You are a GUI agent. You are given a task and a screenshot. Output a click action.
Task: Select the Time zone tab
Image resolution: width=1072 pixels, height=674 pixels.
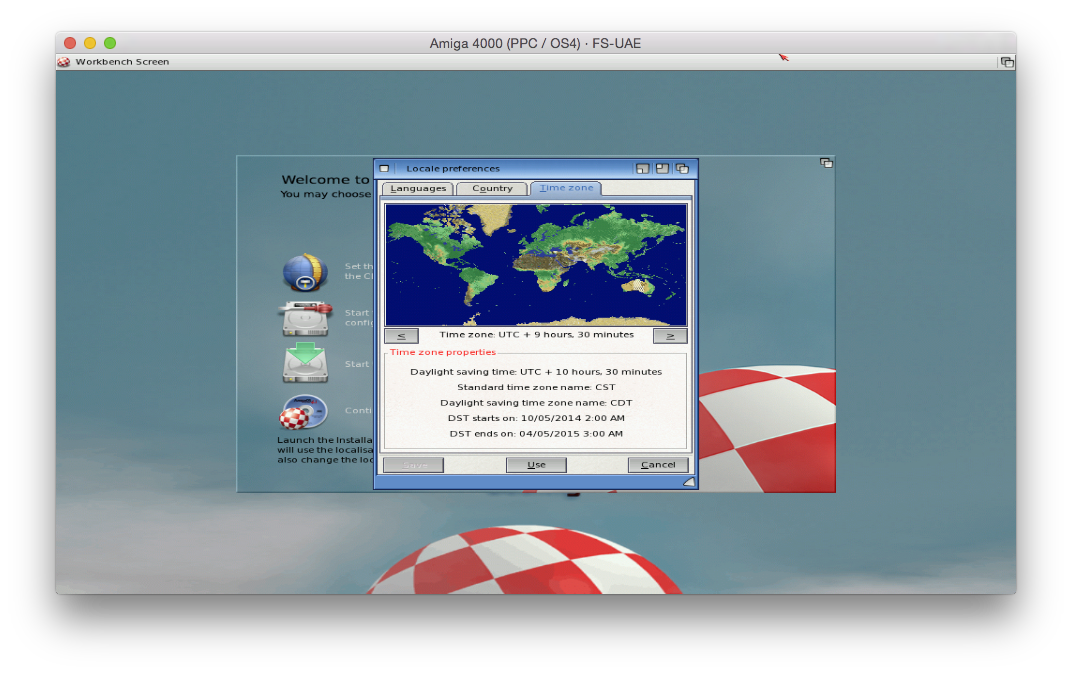pos(566,188)
